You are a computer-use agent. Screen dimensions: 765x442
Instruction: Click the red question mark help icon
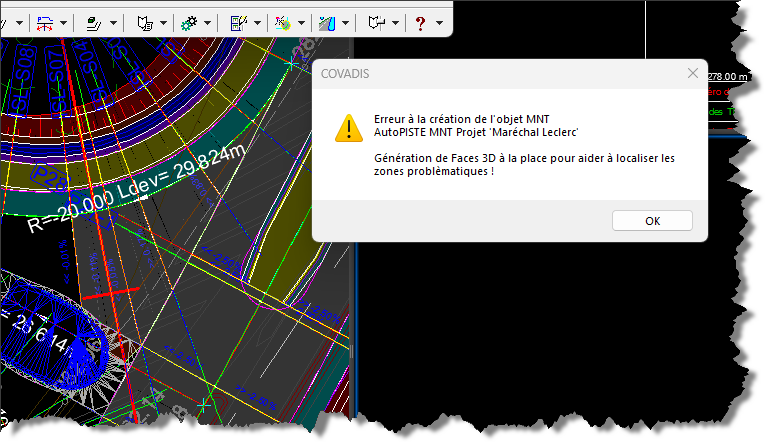[x=420, y=23]
